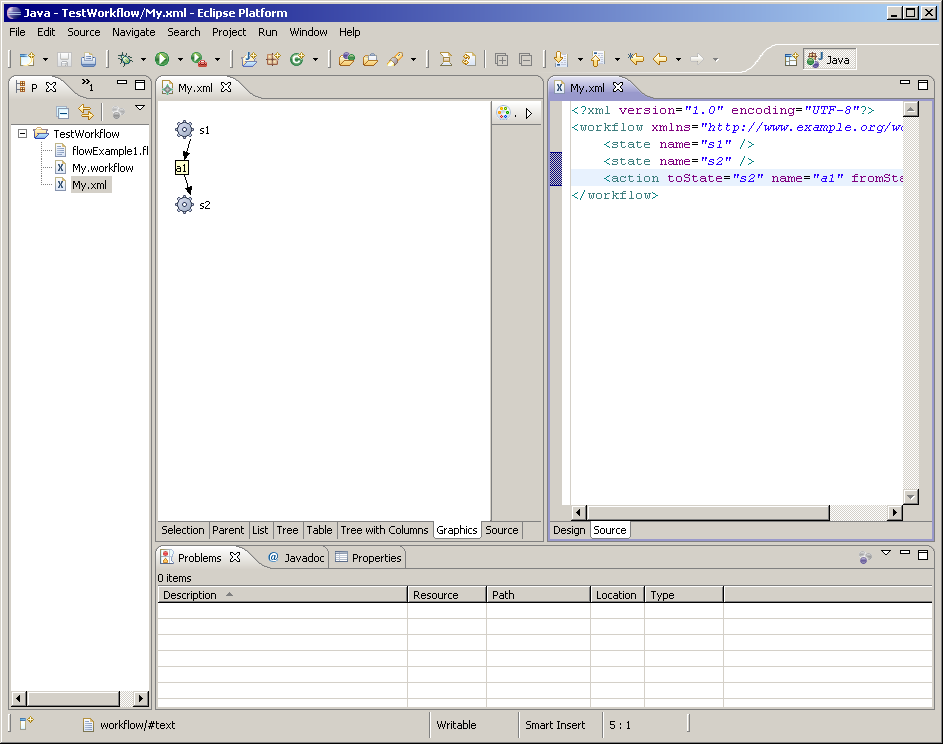This screenshot has width=943, height=744.
Task: Open the Problems view menu triangle
Action: coord(886,553)
